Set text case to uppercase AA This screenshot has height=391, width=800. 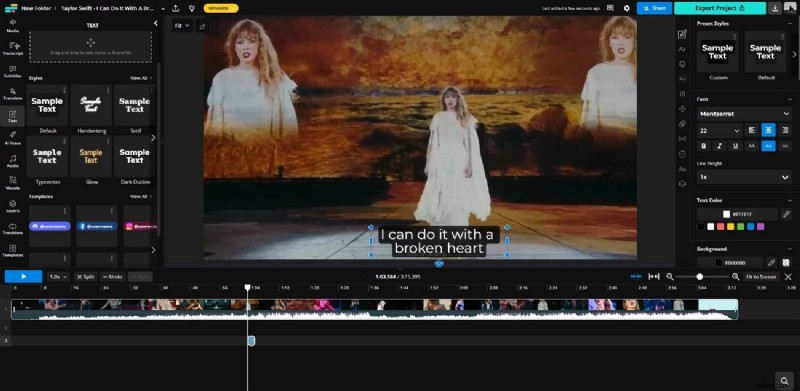tap(752, 145)
